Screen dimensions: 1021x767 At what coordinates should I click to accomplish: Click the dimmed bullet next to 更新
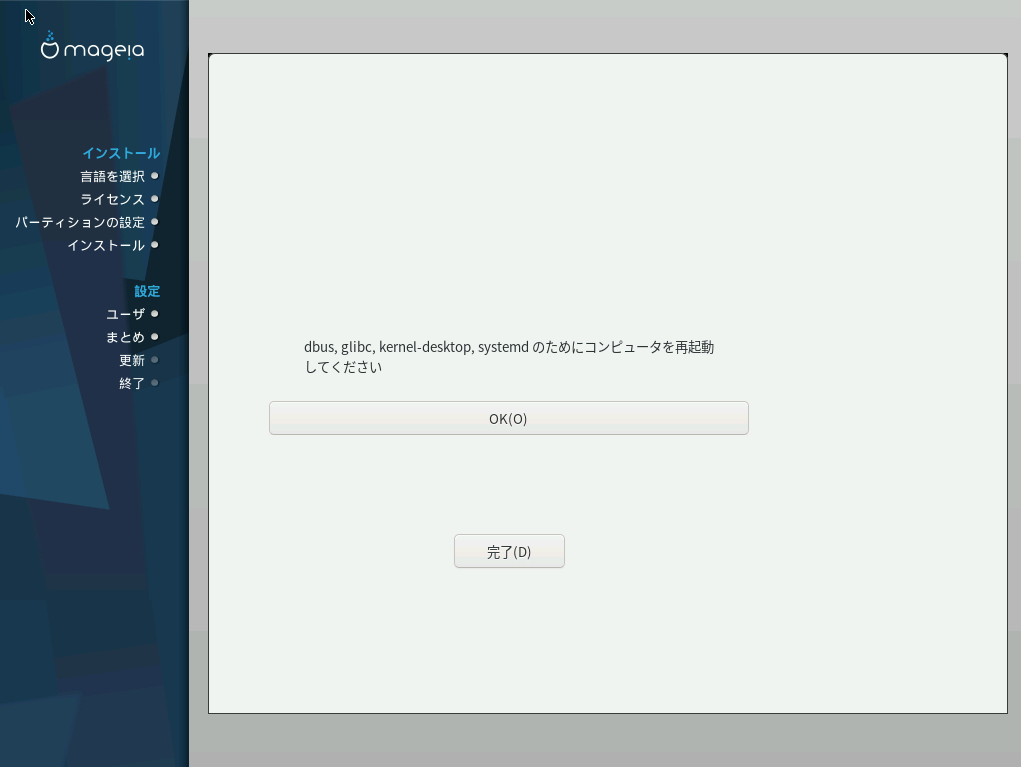point(155,360)
